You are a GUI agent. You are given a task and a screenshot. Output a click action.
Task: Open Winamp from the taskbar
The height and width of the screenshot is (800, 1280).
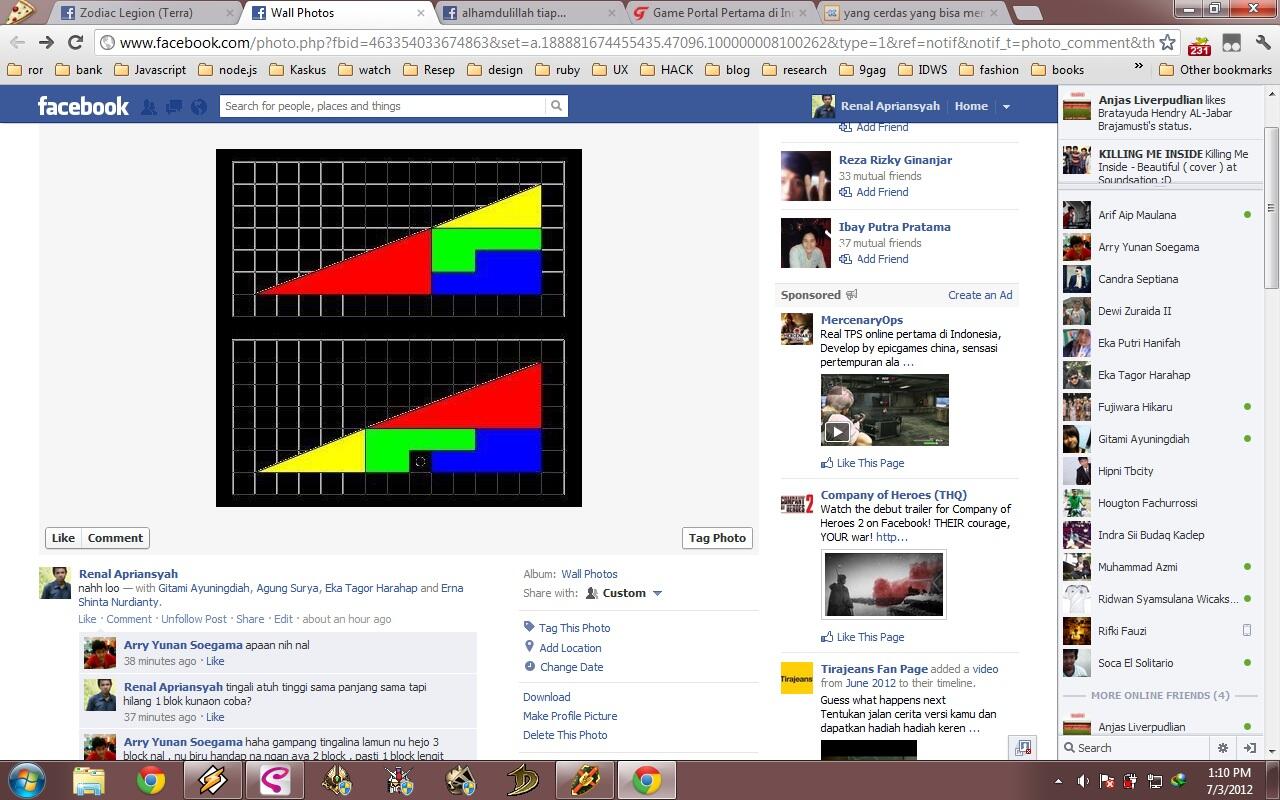tap(213, 780)
